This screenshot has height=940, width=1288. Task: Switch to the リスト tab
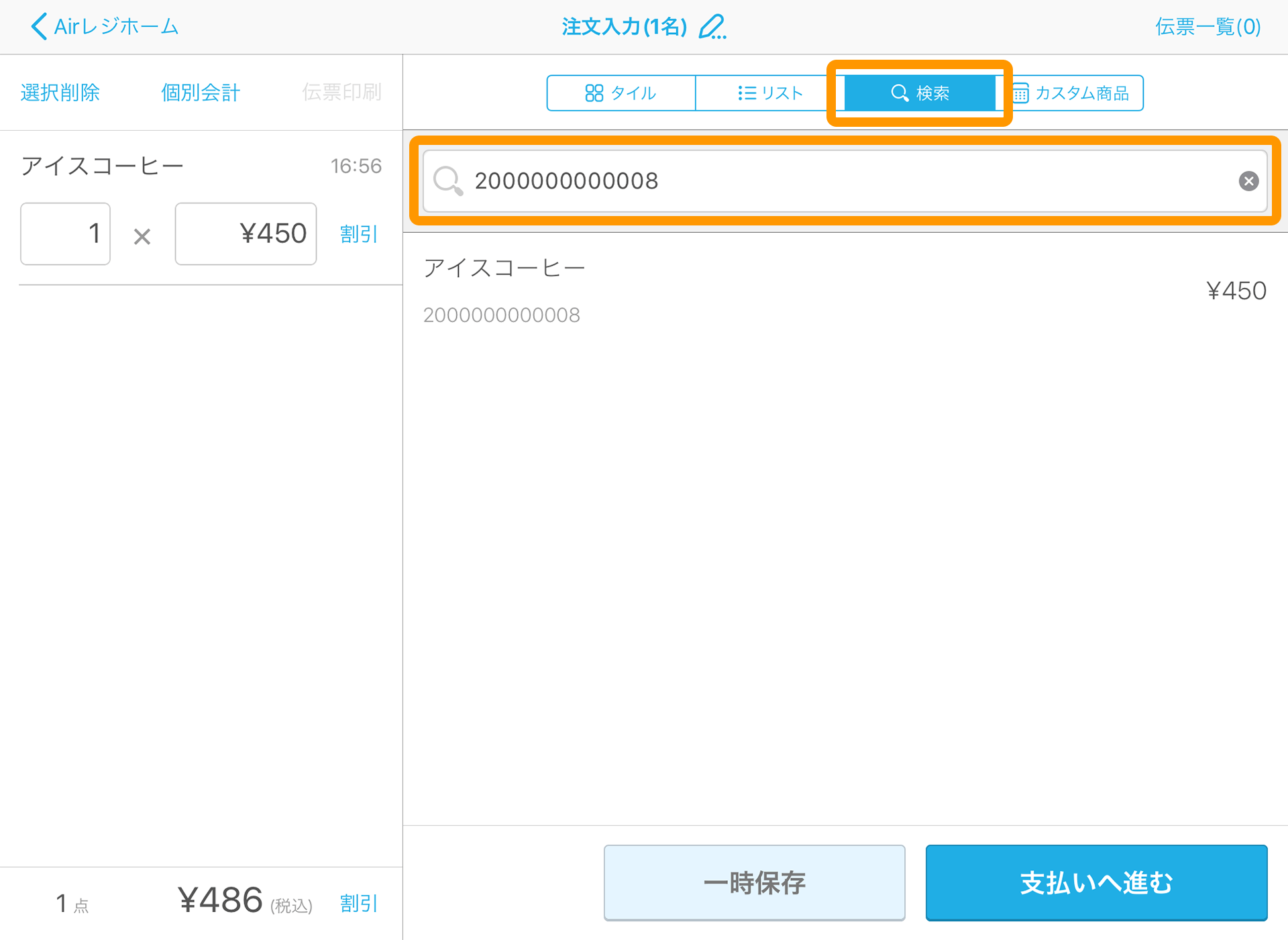[x=769, y=93]
